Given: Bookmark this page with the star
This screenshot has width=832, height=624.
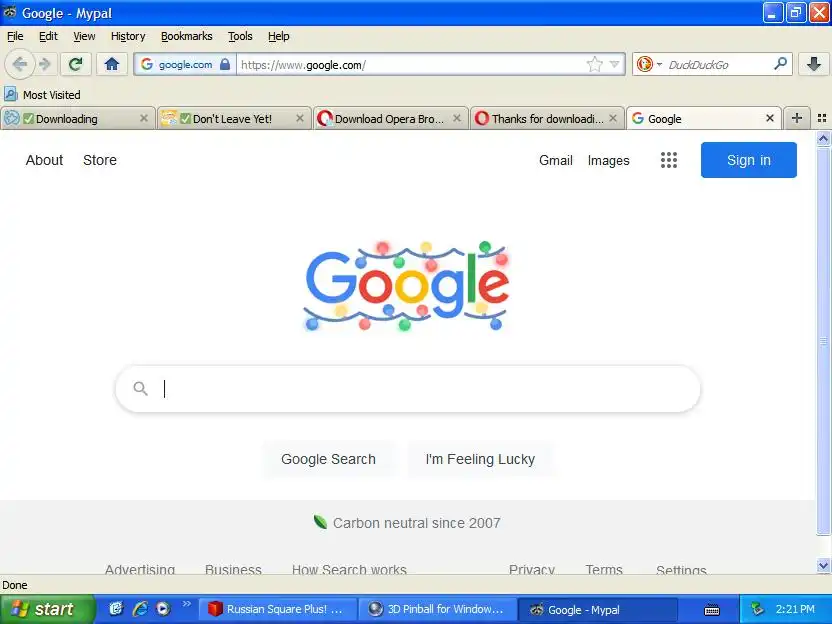Looking at the screenshot, I should click(x=594, y=64).
